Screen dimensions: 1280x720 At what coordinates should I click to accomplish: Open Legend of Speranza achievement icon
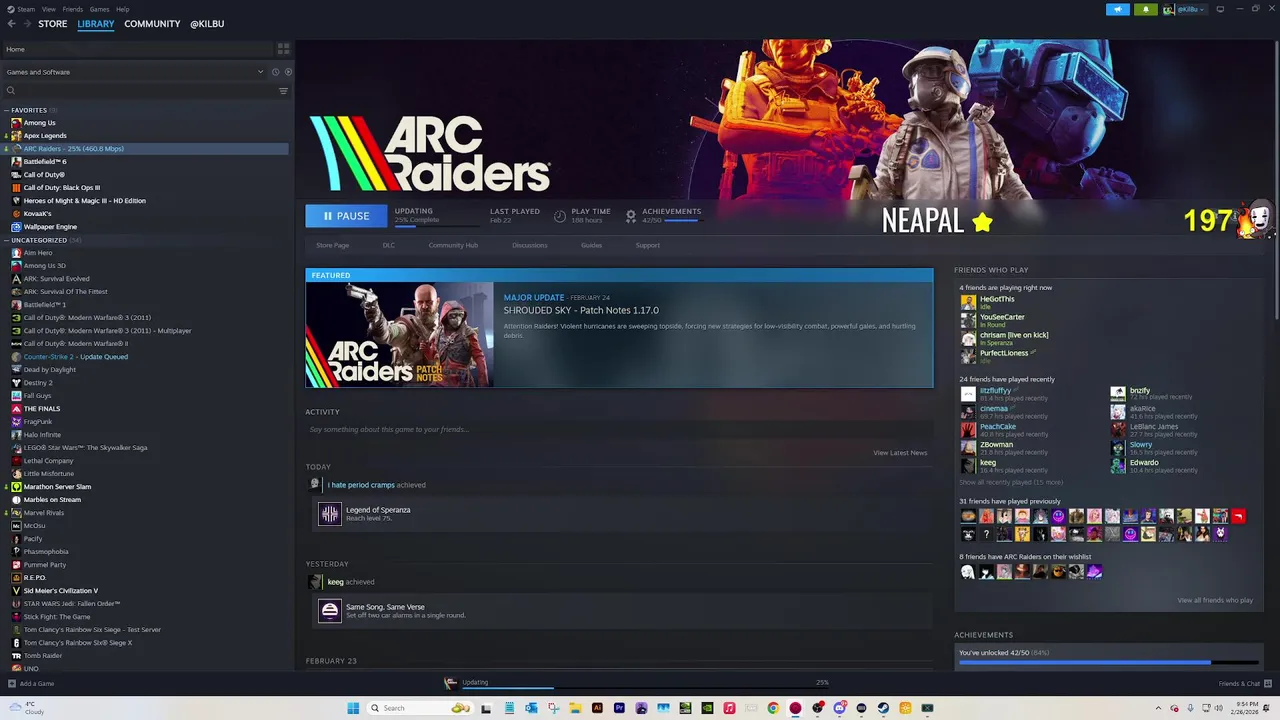click(x=329, y=514)
